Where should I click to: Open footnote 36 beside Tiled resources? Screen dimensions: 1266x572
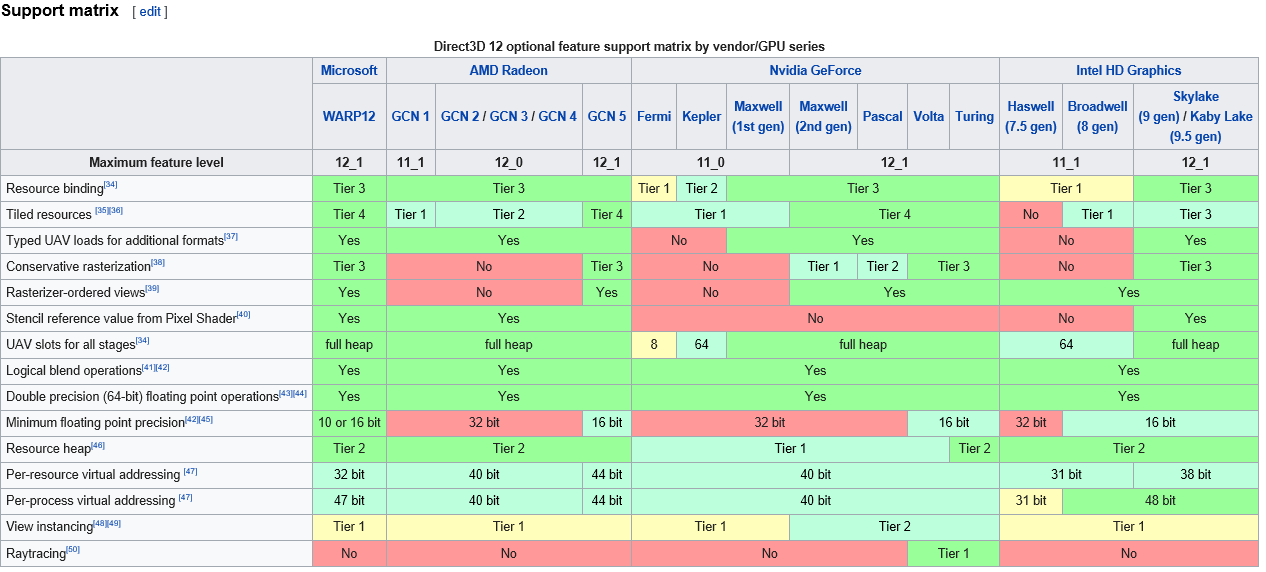coord(116,211)
